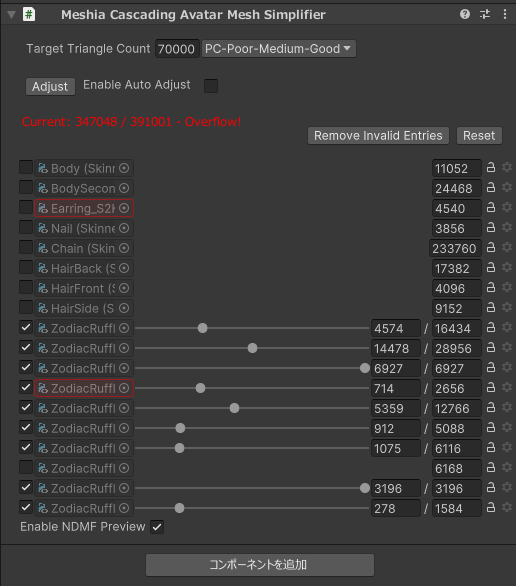Image resolution: width=516 pixels, height=586 pixels.
Task: Select the HairSide object reference field
Action: (x=84, y=308)
